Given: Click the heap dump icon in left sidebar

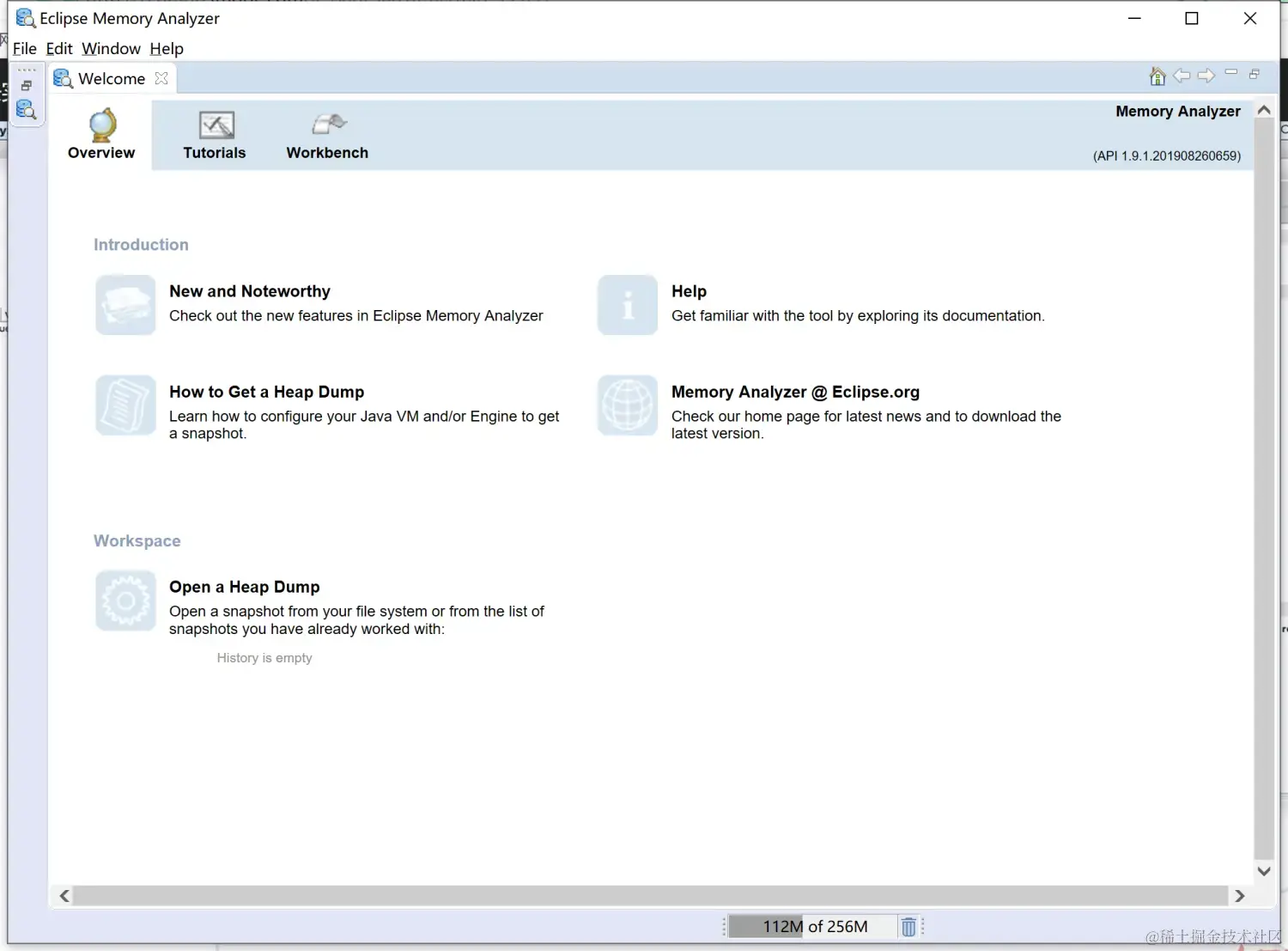Looking at the screenshot, I should point(26,110).
